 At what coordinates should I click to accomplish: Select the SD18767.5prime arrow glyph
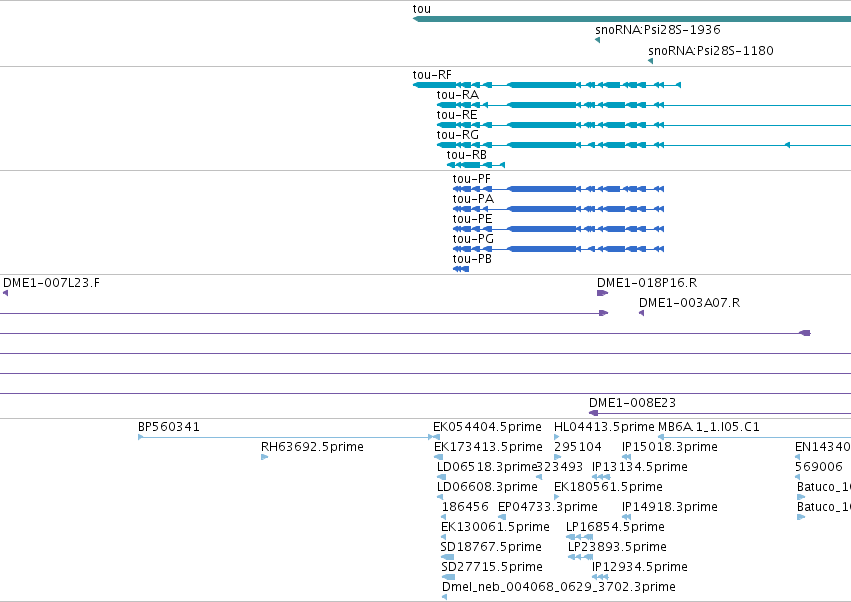coord(447,557)
